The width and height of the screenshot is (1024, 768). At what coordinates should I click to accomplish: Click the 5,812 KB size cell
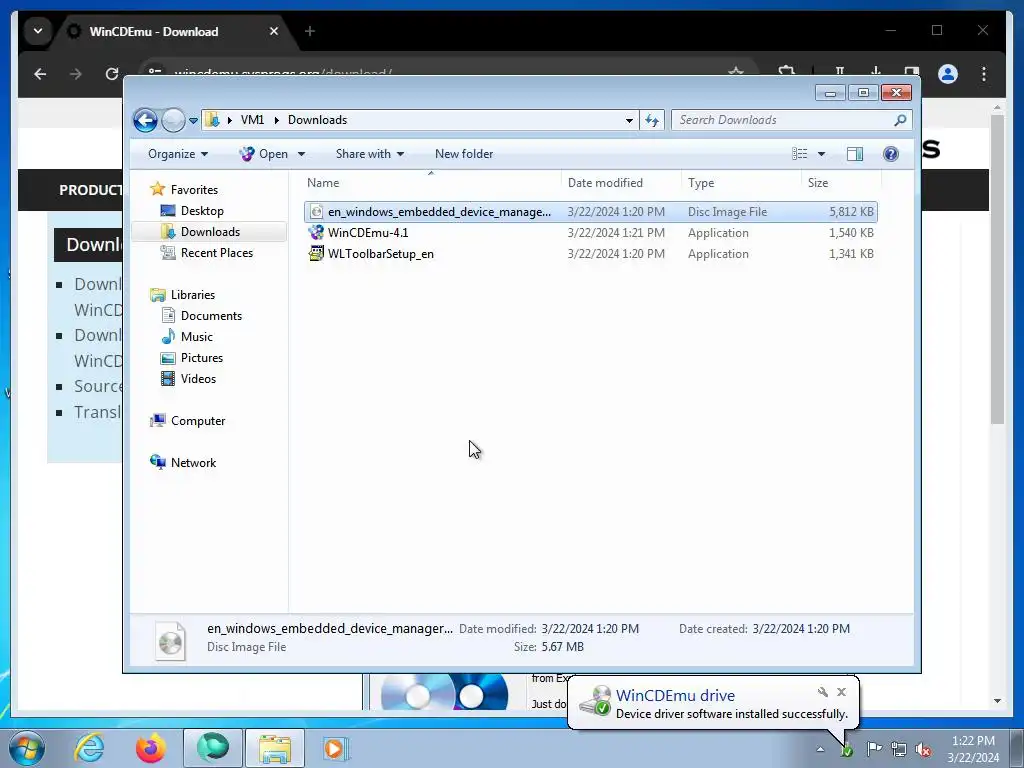click(x=851, y=212)
